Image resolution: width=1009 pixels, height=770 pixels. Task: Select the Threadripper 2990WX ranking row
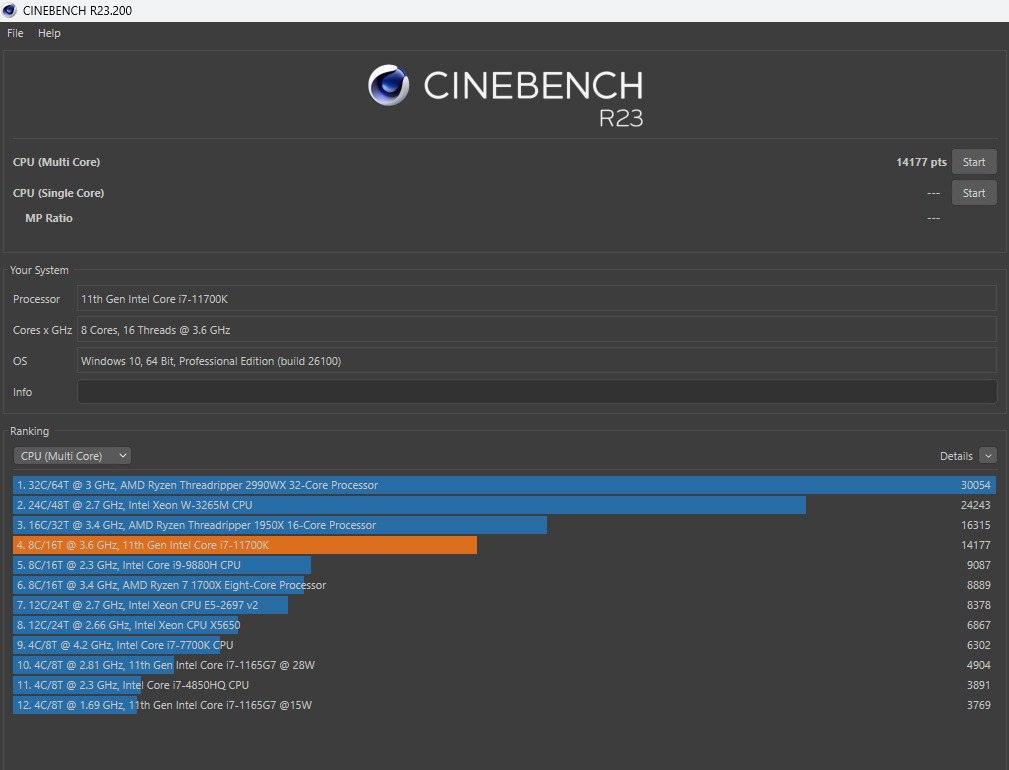pos(504,485)
